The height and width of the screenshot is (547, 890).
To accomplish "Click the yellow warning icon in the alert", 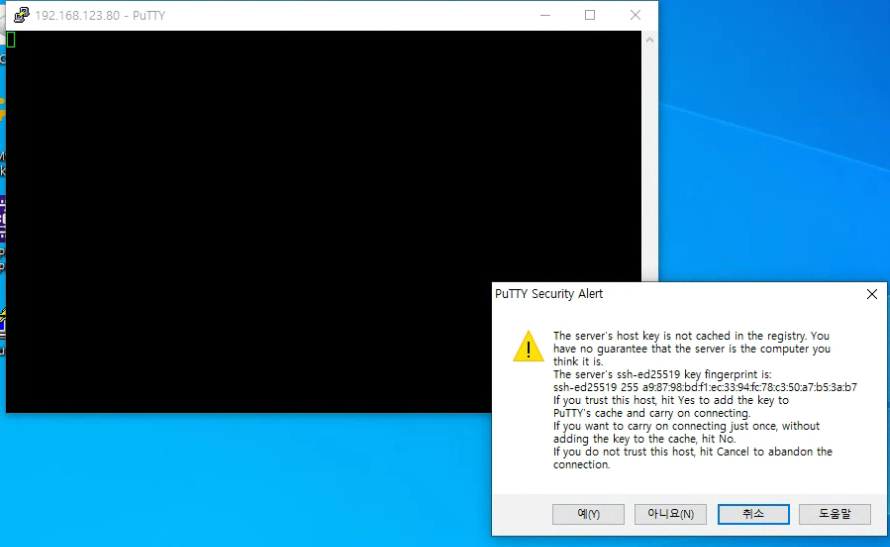I will 528,346.
